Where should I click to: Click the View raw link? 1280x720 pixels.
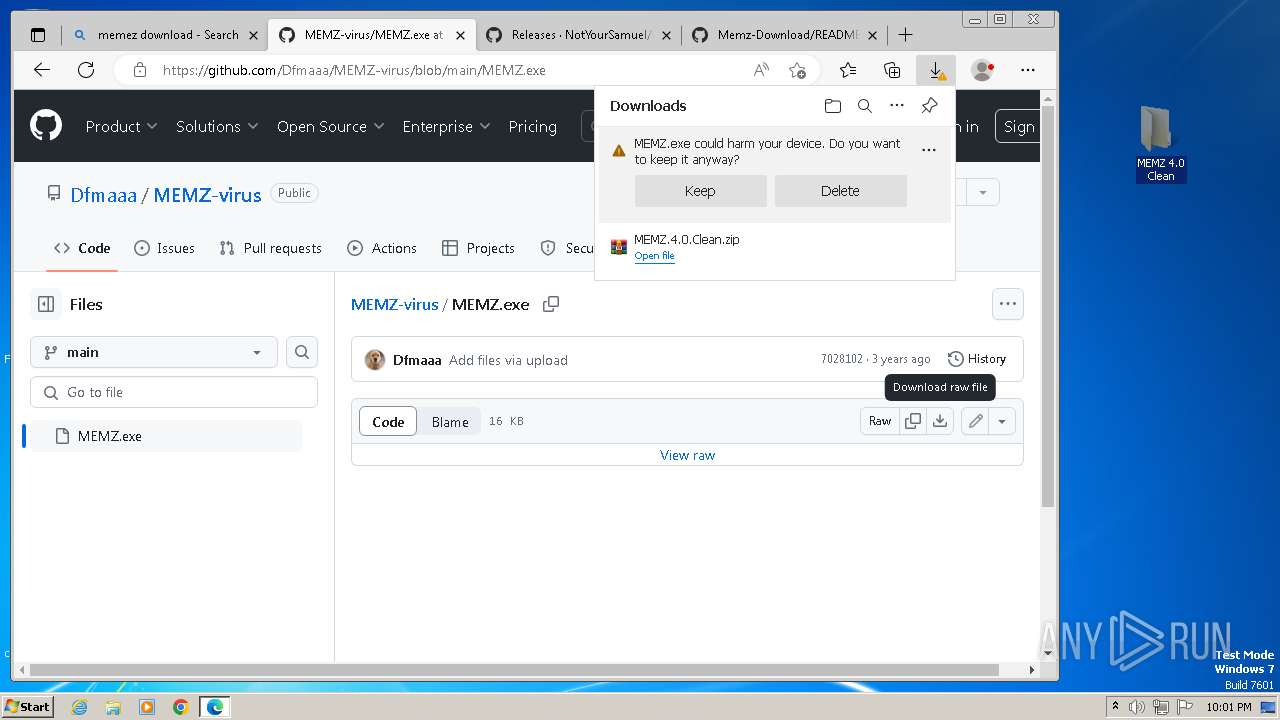[x=687, y=455]
